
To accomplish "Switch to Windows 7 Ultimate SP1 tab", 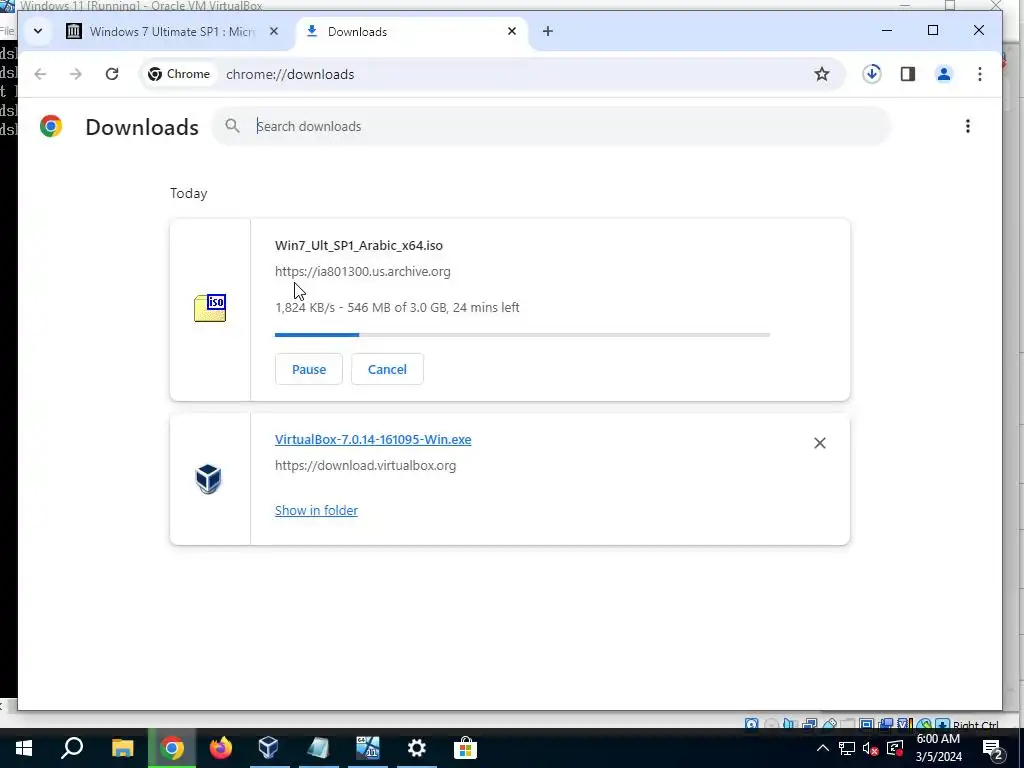I will tap(172, 31).
